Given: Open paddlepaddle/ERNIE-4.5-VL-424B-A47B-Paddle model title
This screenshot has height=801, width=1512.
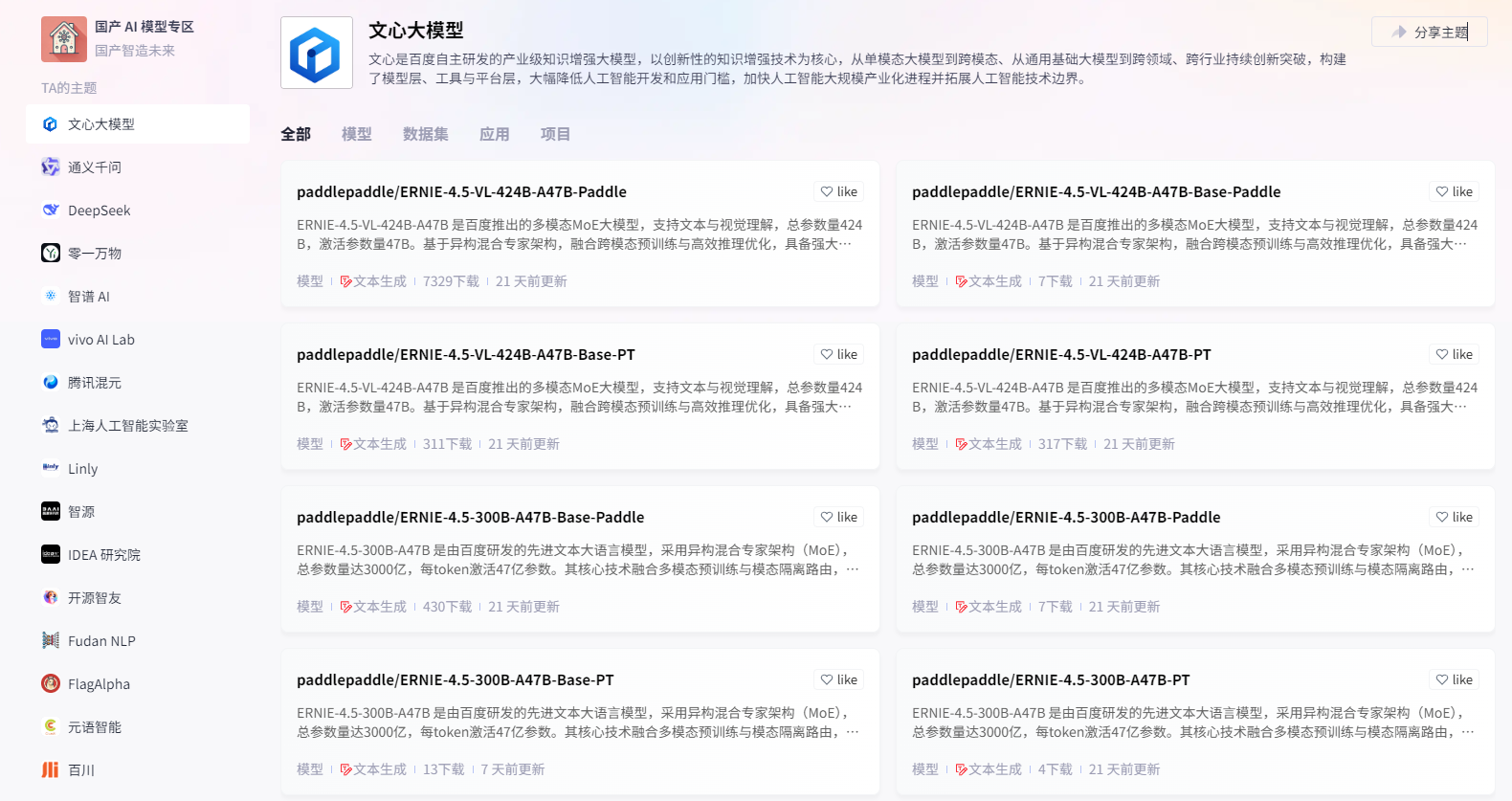Looking at the screenshot, I should [461, 191].
